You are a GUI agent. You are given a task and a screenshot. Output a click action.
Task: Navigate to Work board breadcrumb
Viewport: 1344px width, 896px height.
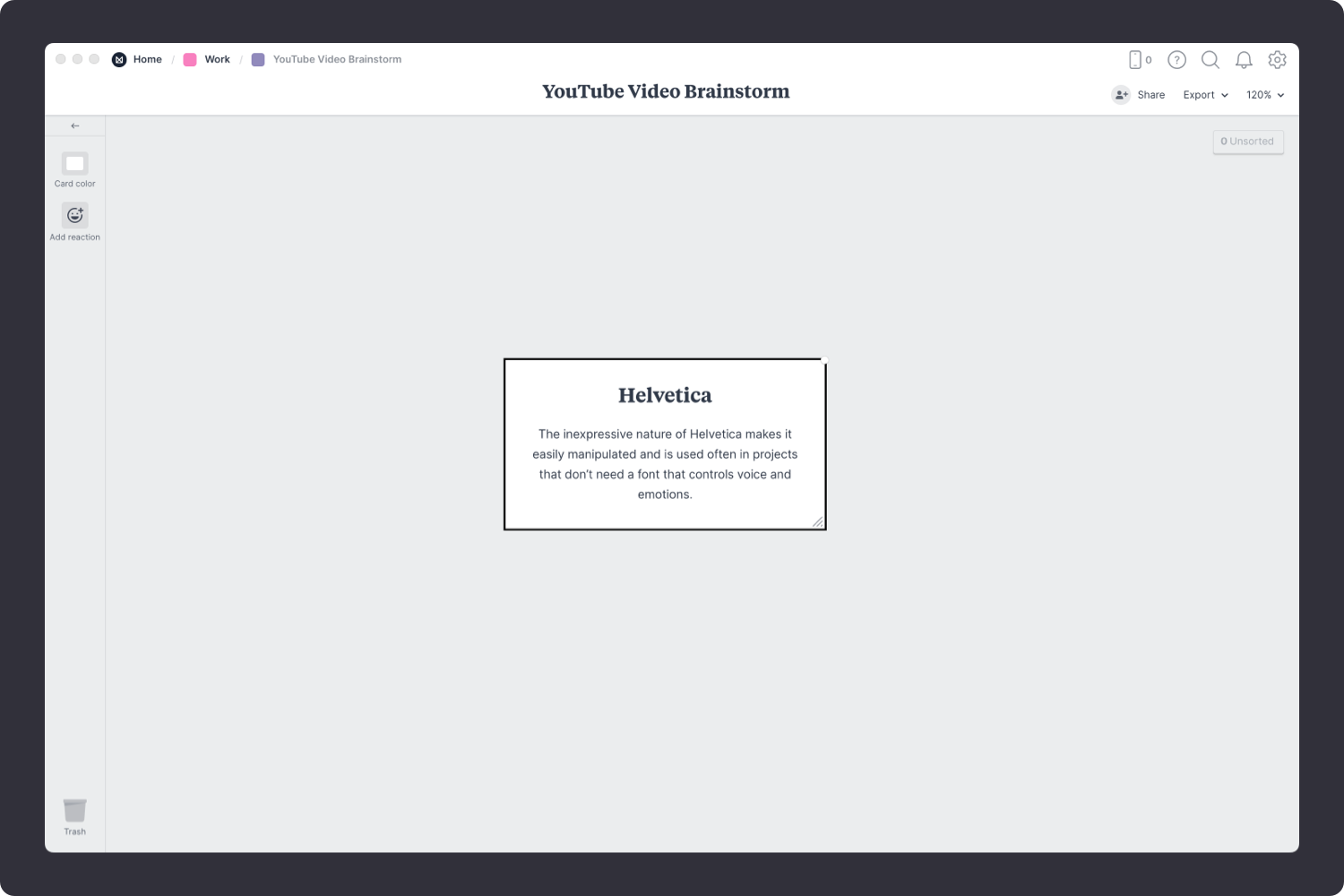[x=217, y=59]
